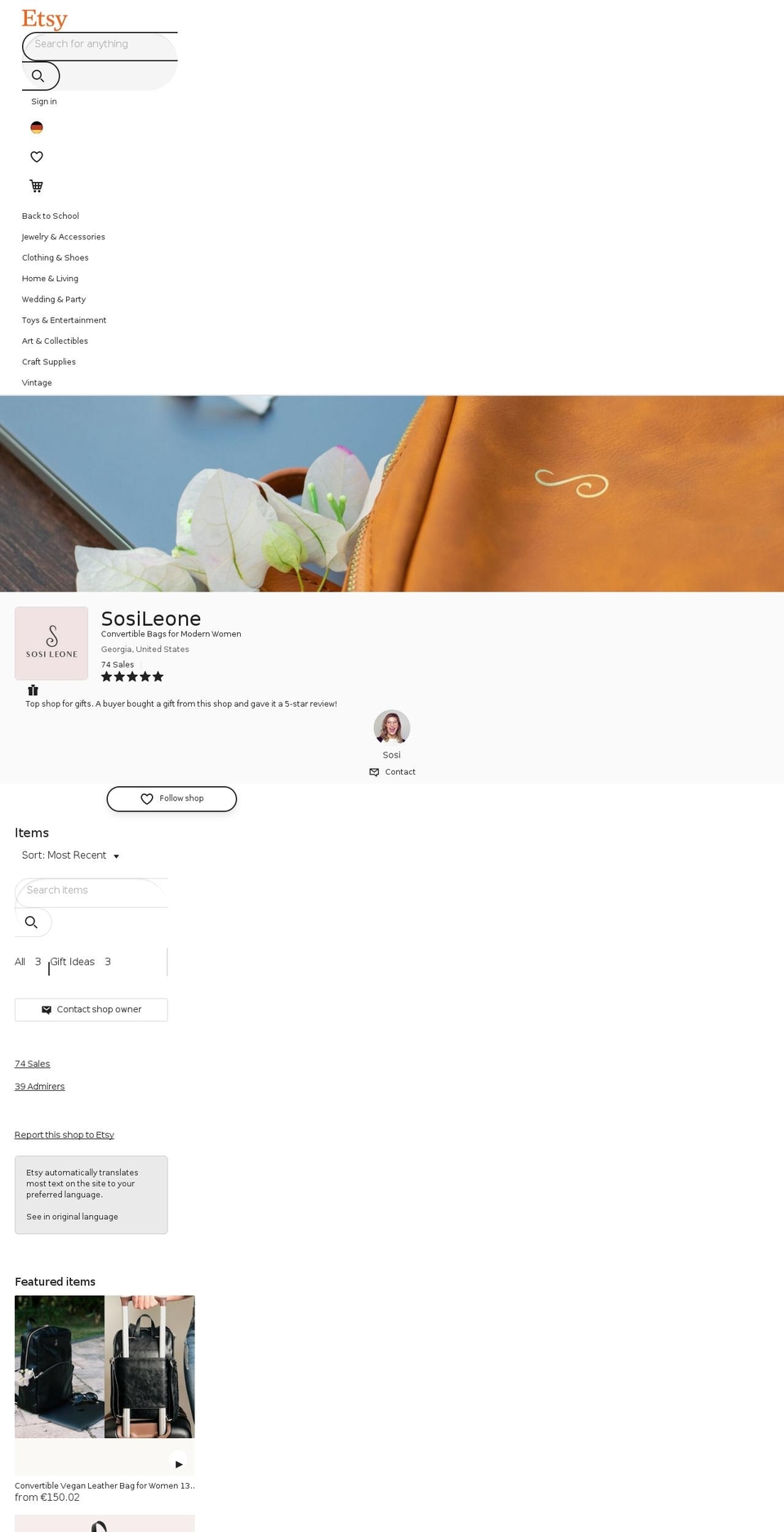Screen dimensions: 784x1532
Task: Select the All items section tab
Action: click(x=28, y=962)
